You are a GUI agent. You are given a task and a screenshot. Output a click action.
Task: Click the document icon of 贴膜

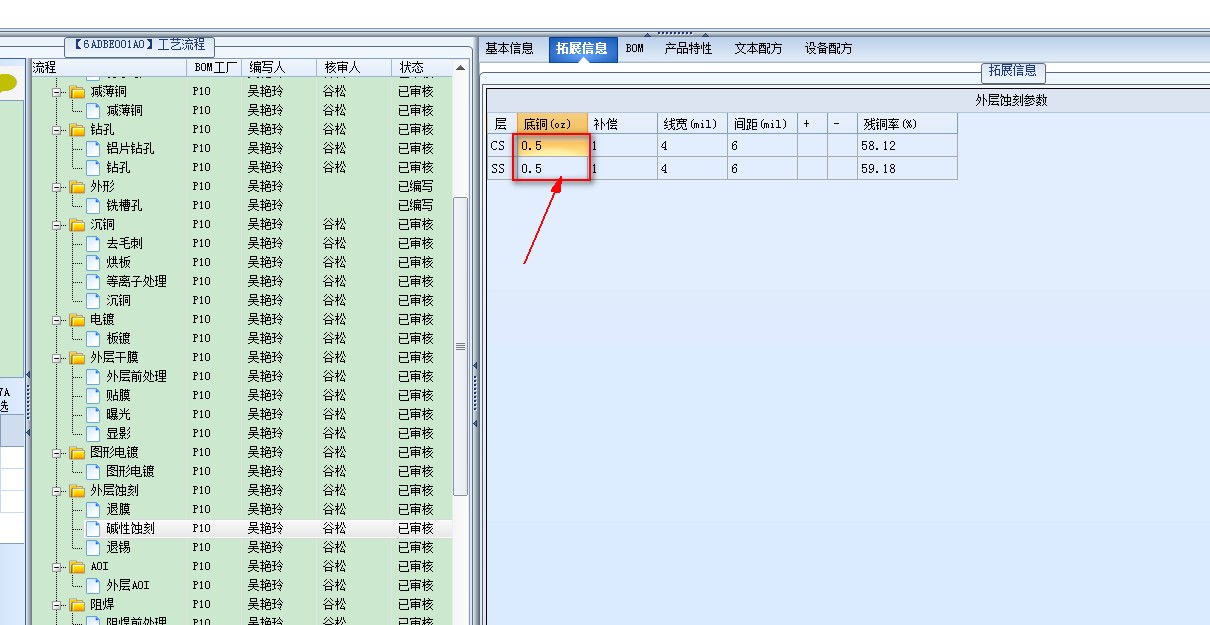[x=94, y=395]
